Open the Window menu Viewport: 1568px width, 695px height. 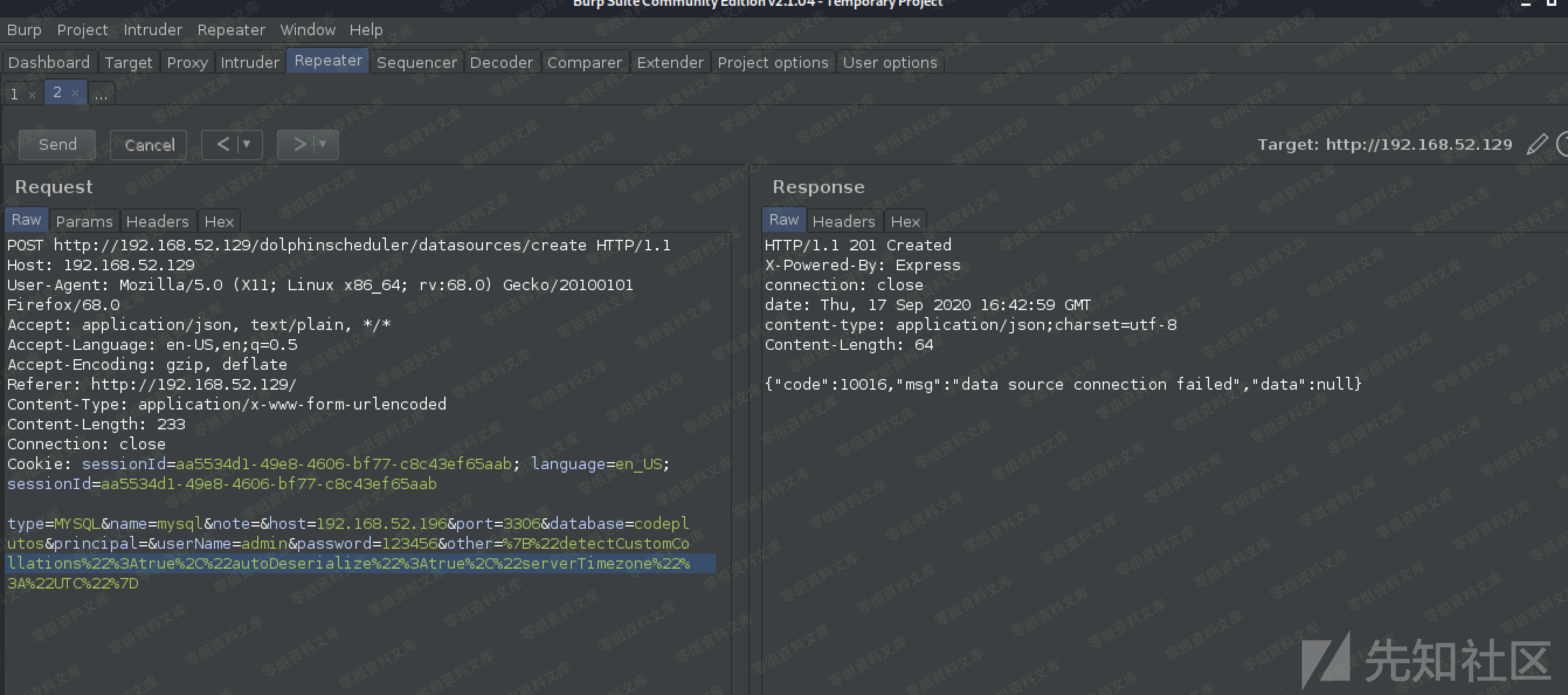[308, 30]
